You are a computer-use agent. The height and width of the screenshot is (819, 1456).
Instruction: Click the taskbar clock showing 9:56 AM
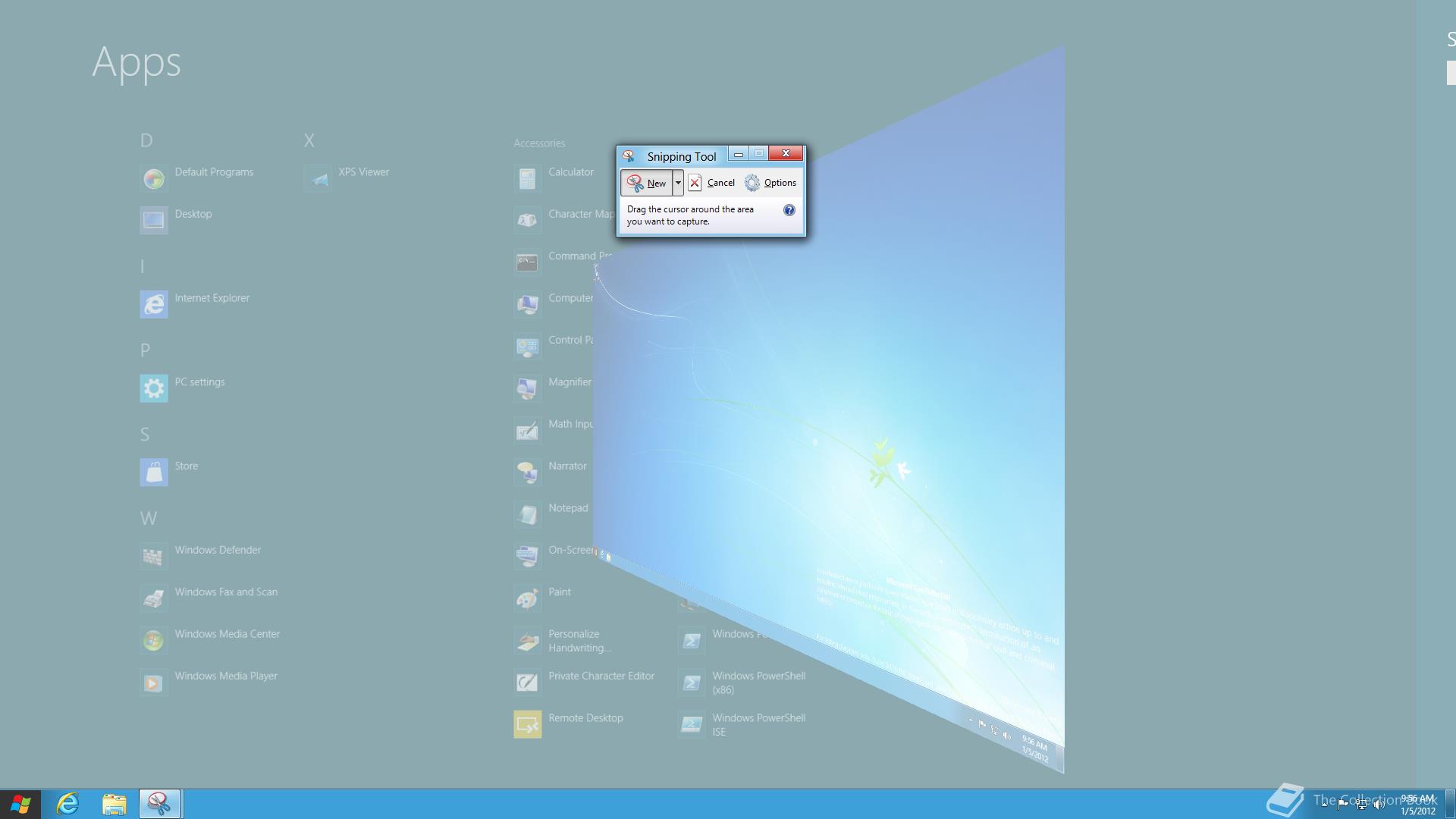coord(1417,805)
